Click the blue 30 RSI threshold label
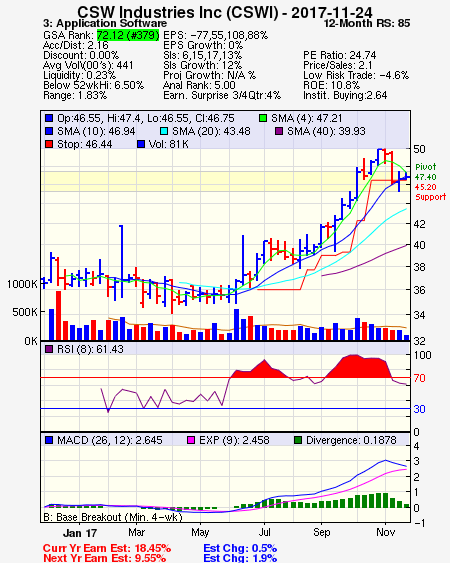The height and width of the screenshot is (563, 450). tap(419, 409)
